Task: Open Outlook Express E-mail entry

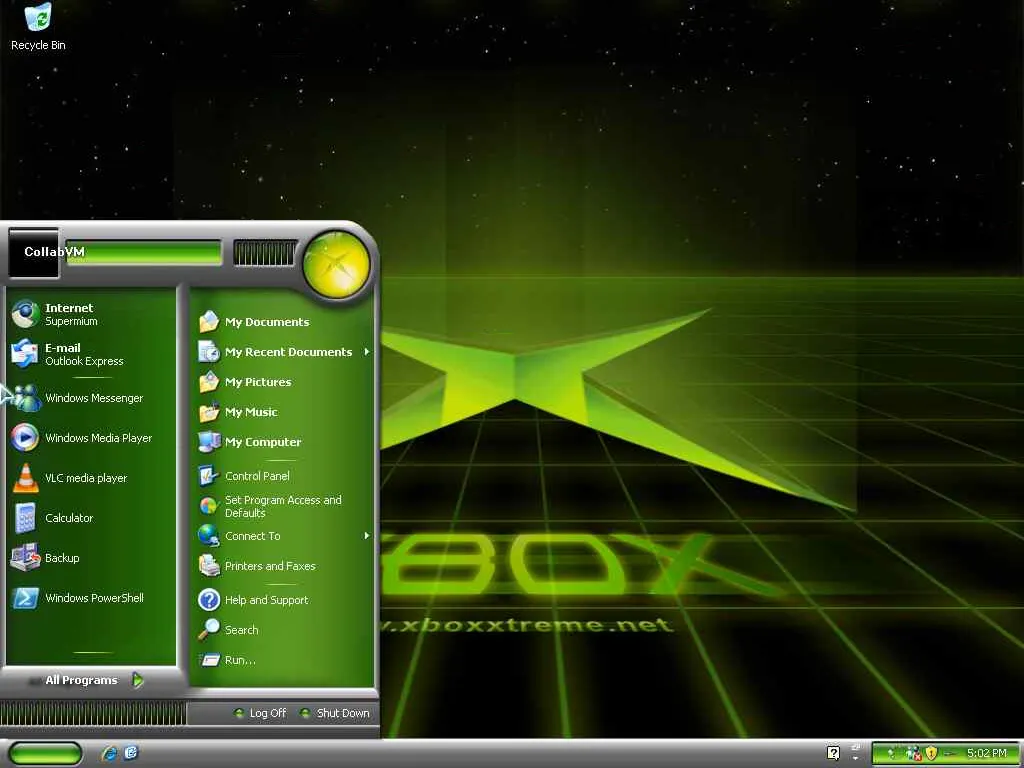Action: coord(91,354)
